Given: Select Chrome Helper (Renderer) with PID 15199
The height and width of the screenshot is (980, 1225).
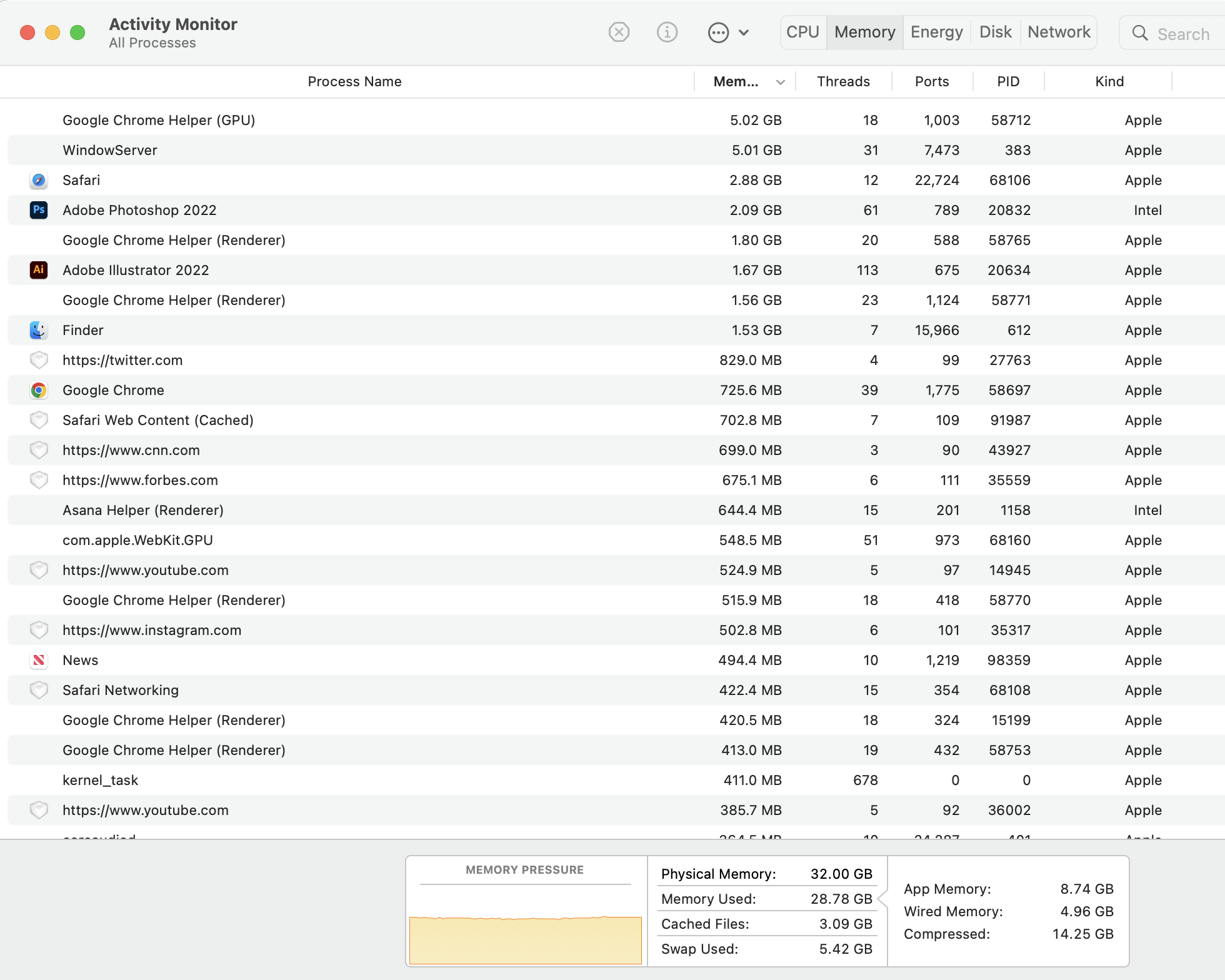Looking at the screenshot, I should [x=616, y=720].
